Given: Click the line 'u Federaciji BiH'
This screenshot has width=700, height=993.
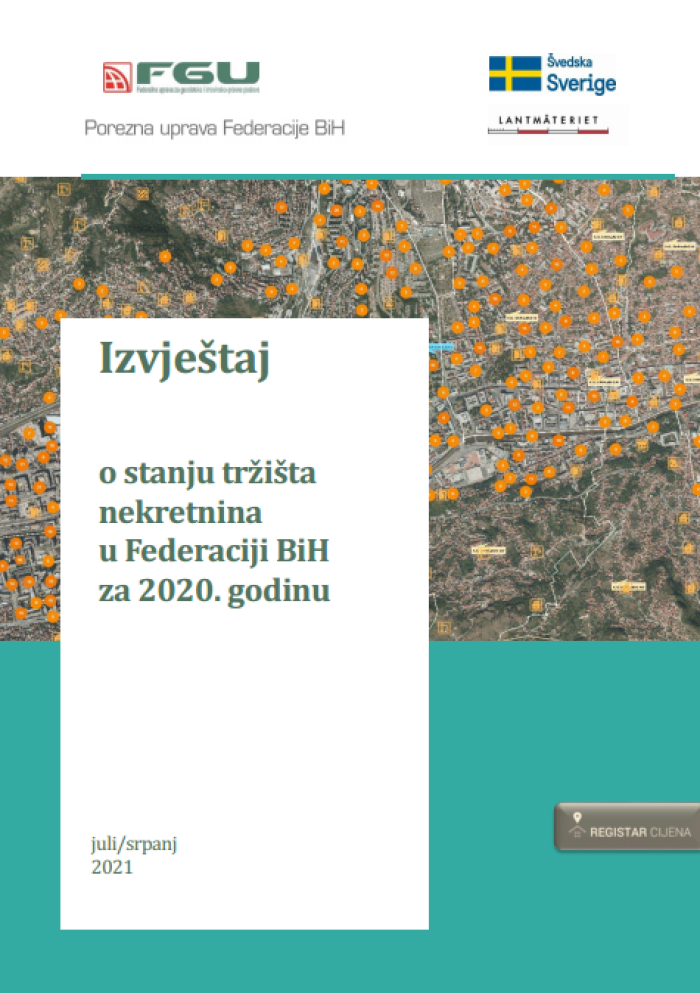Looking at the screenshot, I should coord(214,551).
